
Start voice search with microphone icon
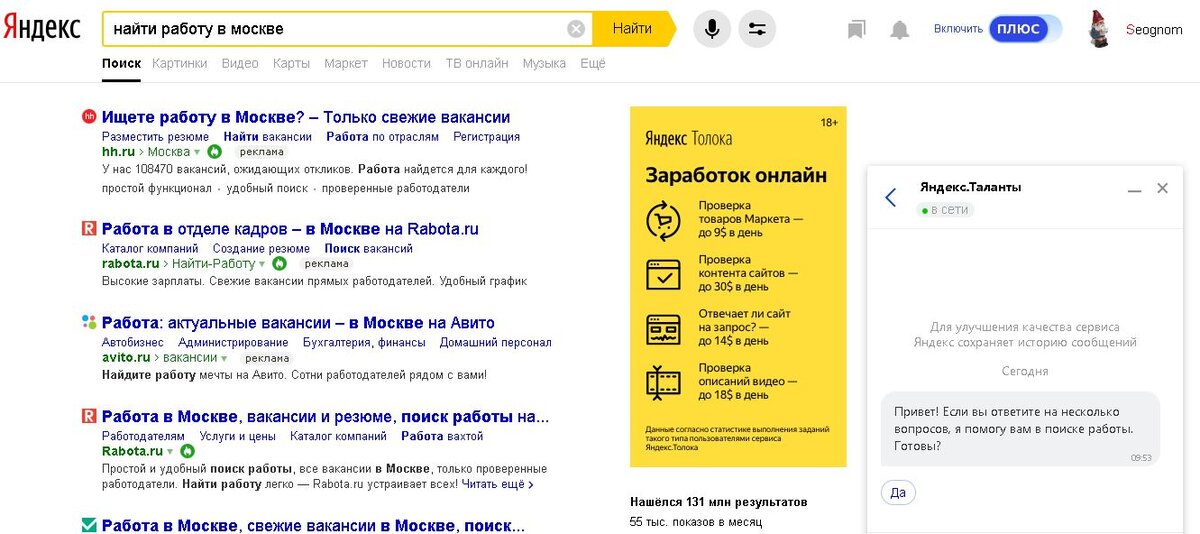712,29
